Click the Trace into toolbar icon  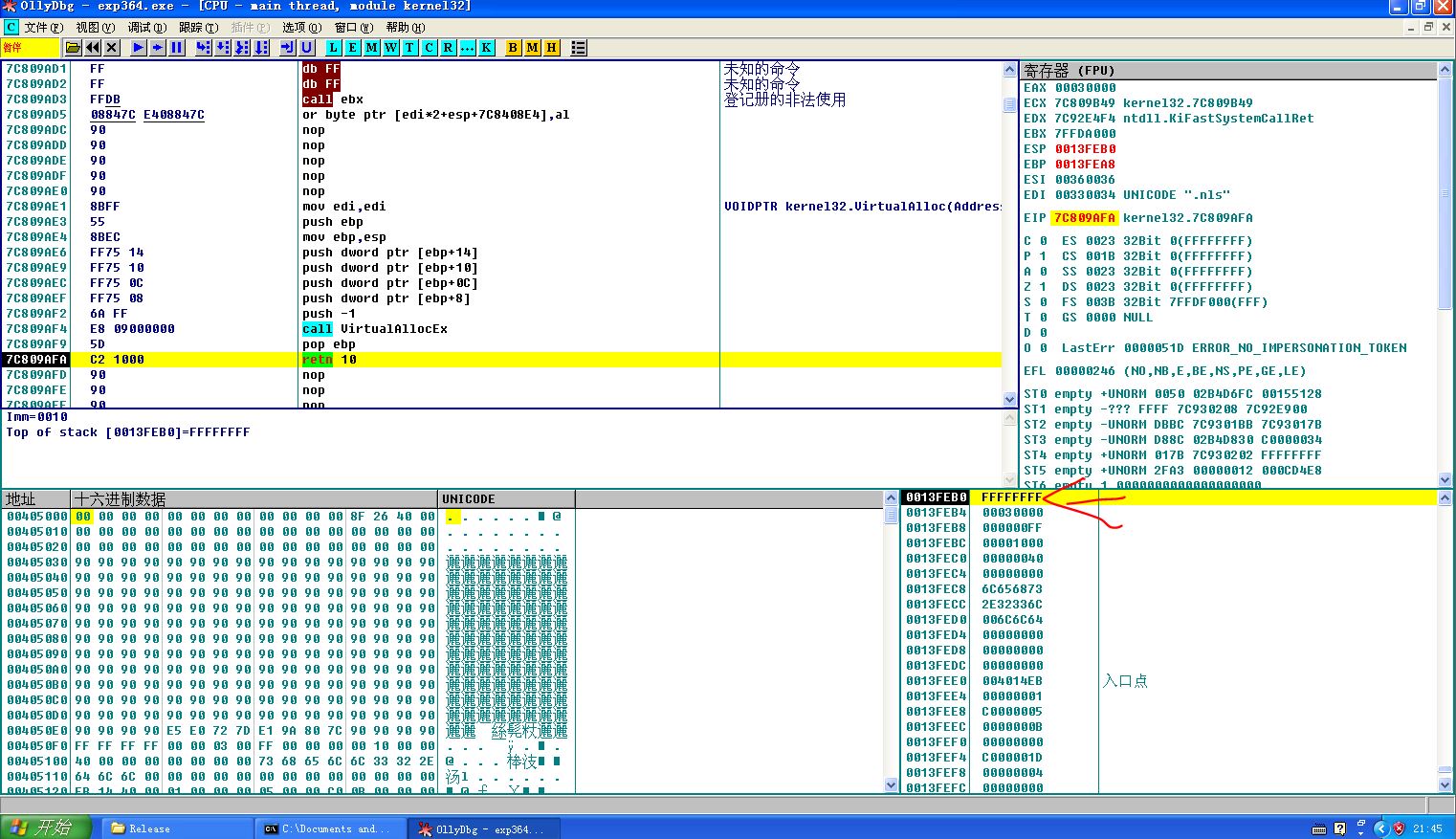pyautogui.click(x=242, y=47)
